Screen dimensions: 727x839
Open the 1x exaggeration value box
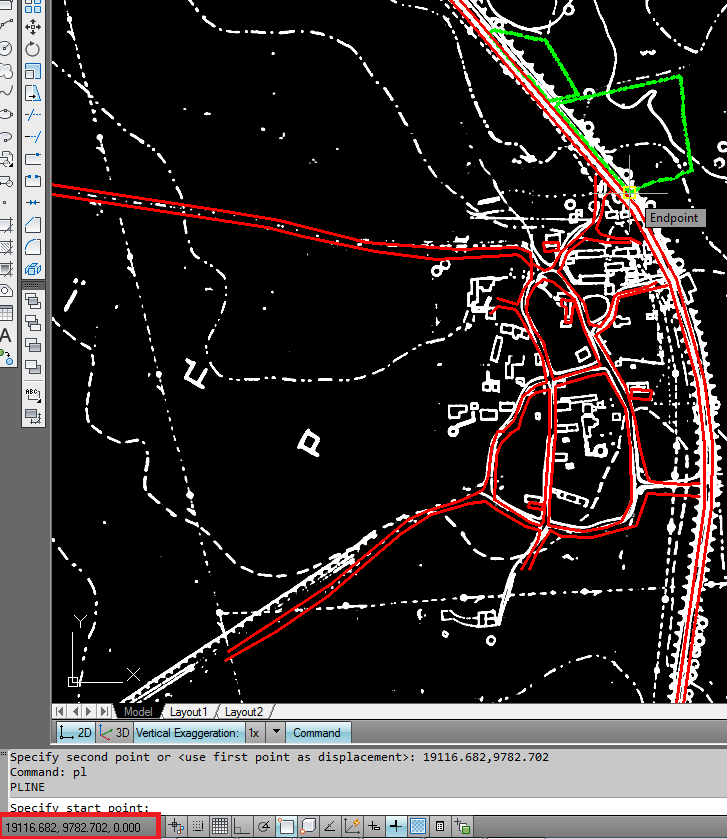point(254,733)
